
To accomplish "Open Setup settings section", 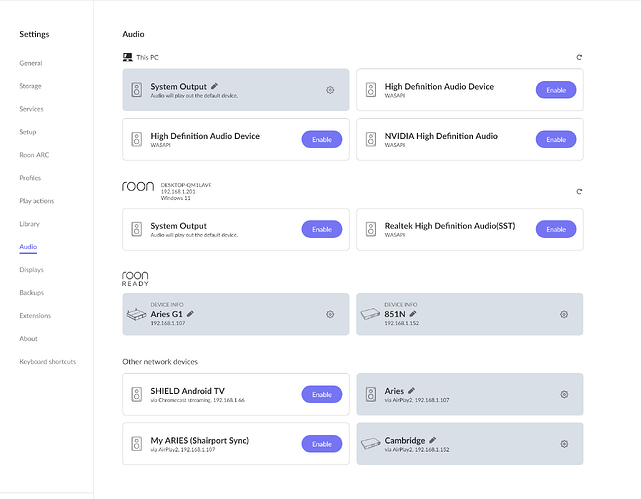I will point(28,132).
